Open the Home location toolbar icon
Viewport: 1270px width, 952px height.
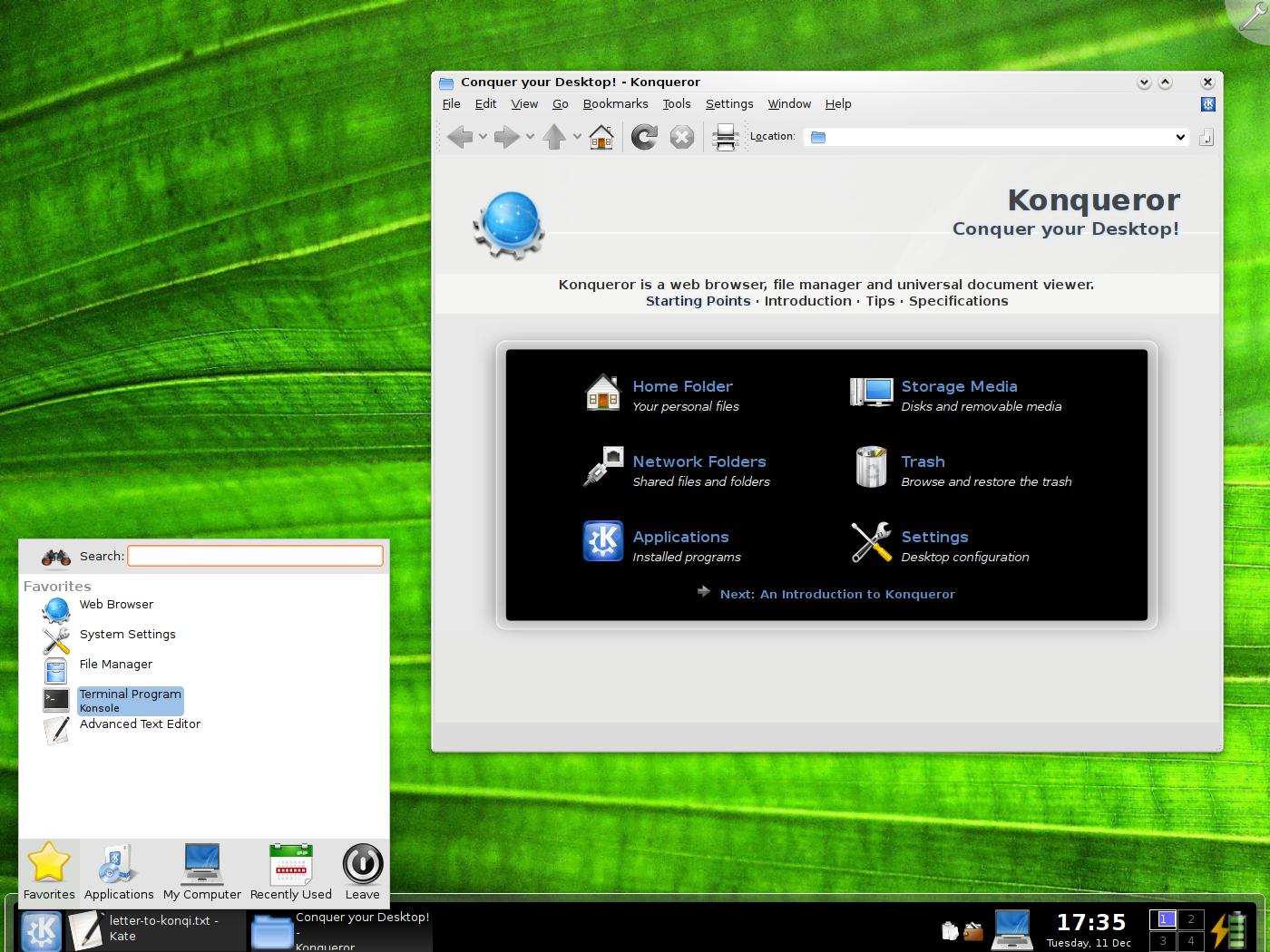tap(601, 137)
